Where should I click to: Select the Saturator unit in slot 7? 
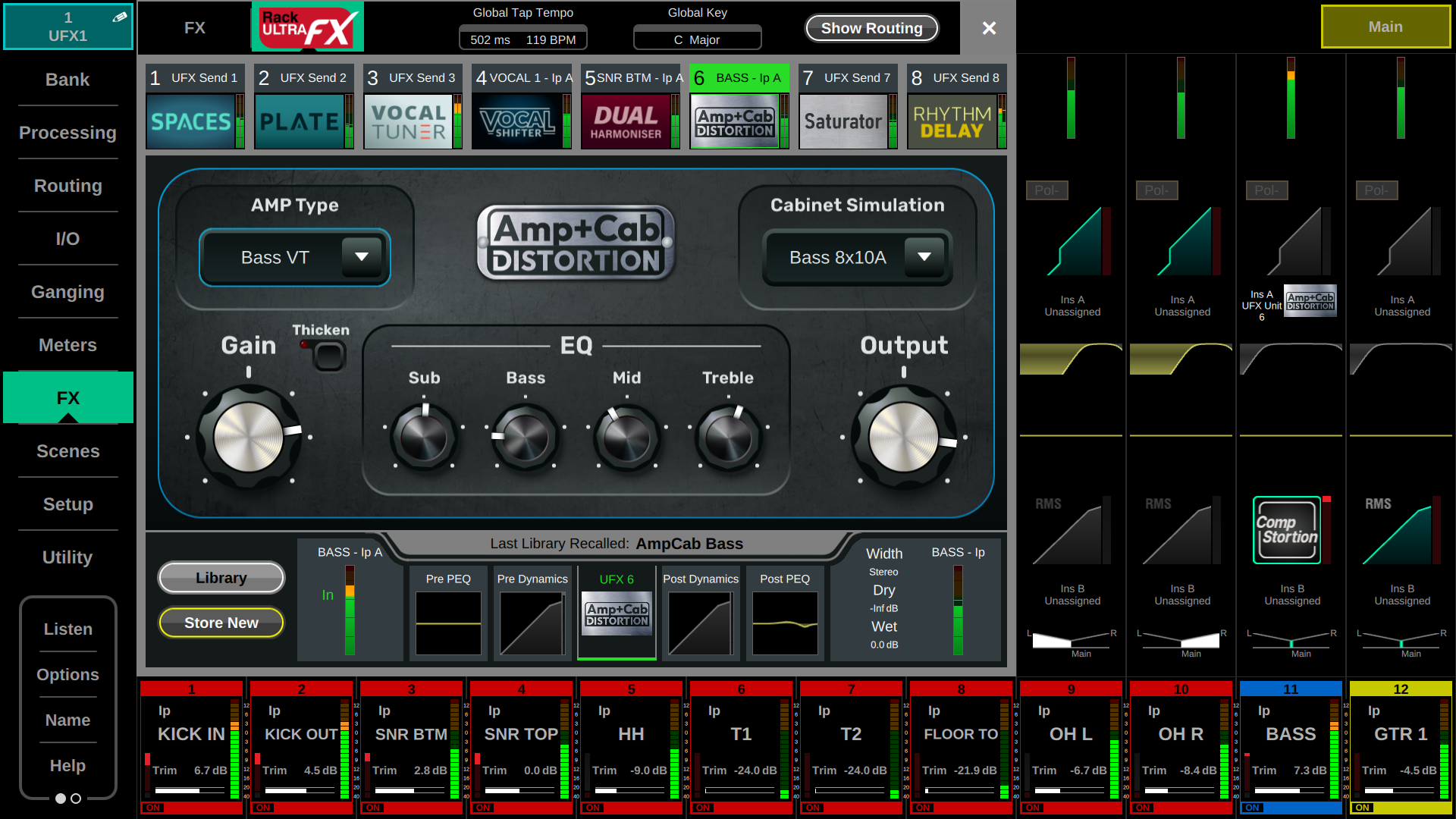coord(843,121)
